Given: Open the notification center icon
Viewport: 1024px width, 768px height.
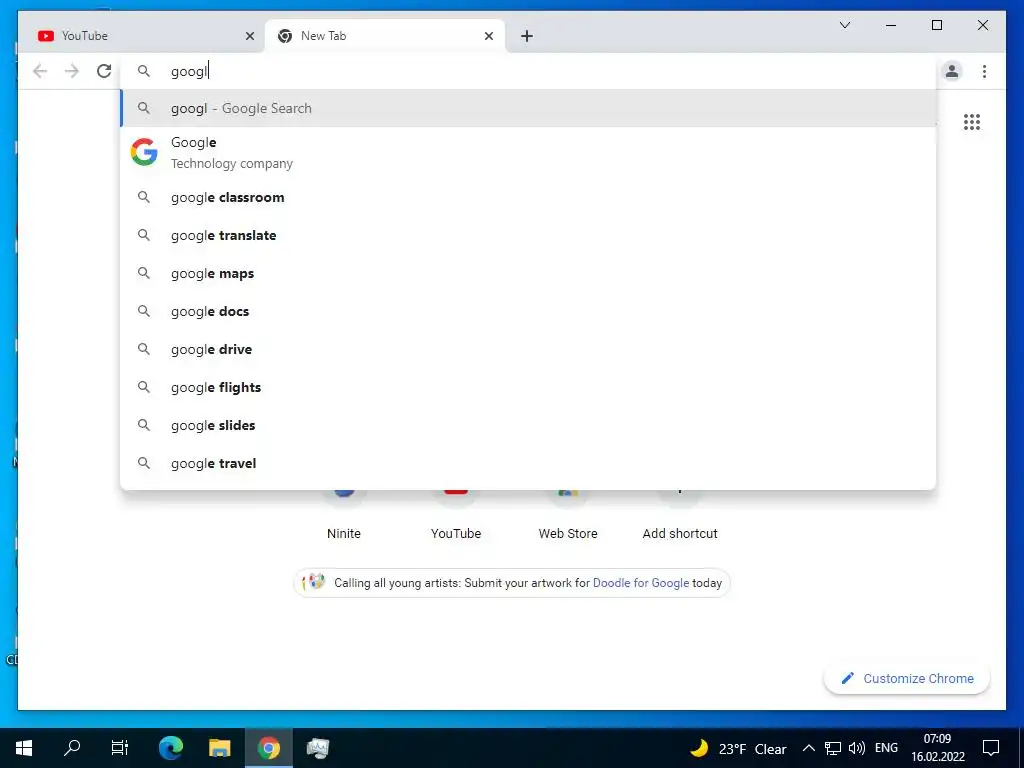Looking at the screenshot, I should pos(991,748).
